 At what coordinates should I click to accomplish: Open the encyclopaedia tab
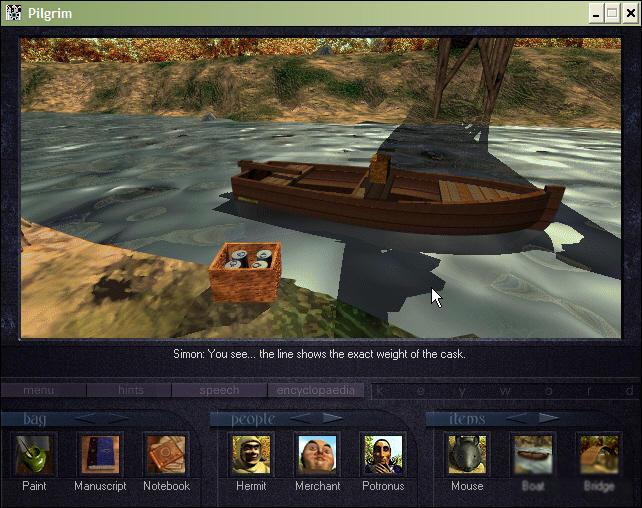[316, 390]
